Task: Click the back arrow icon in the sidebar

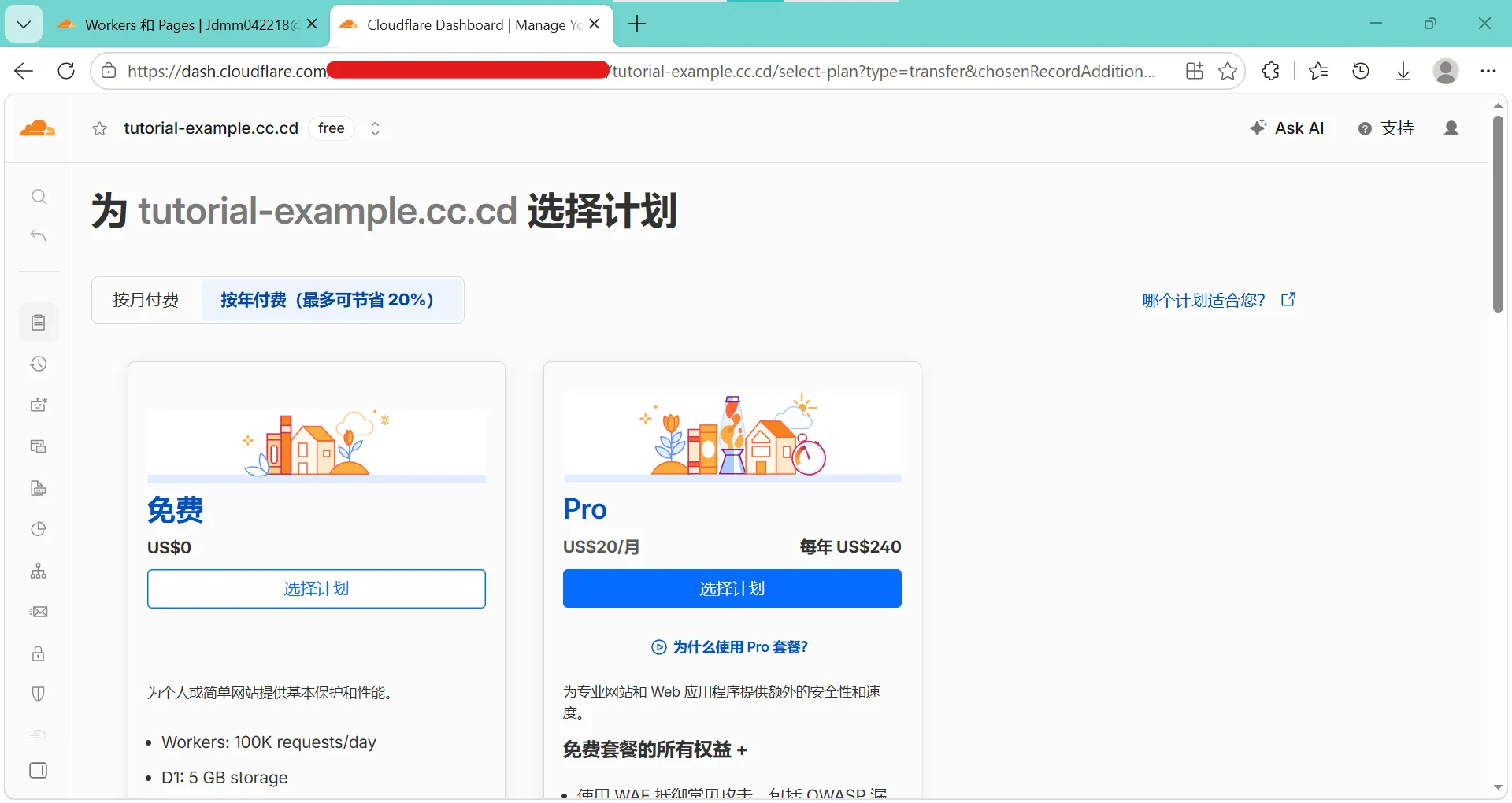Action: pyautogui.click(x=39, y=235)
